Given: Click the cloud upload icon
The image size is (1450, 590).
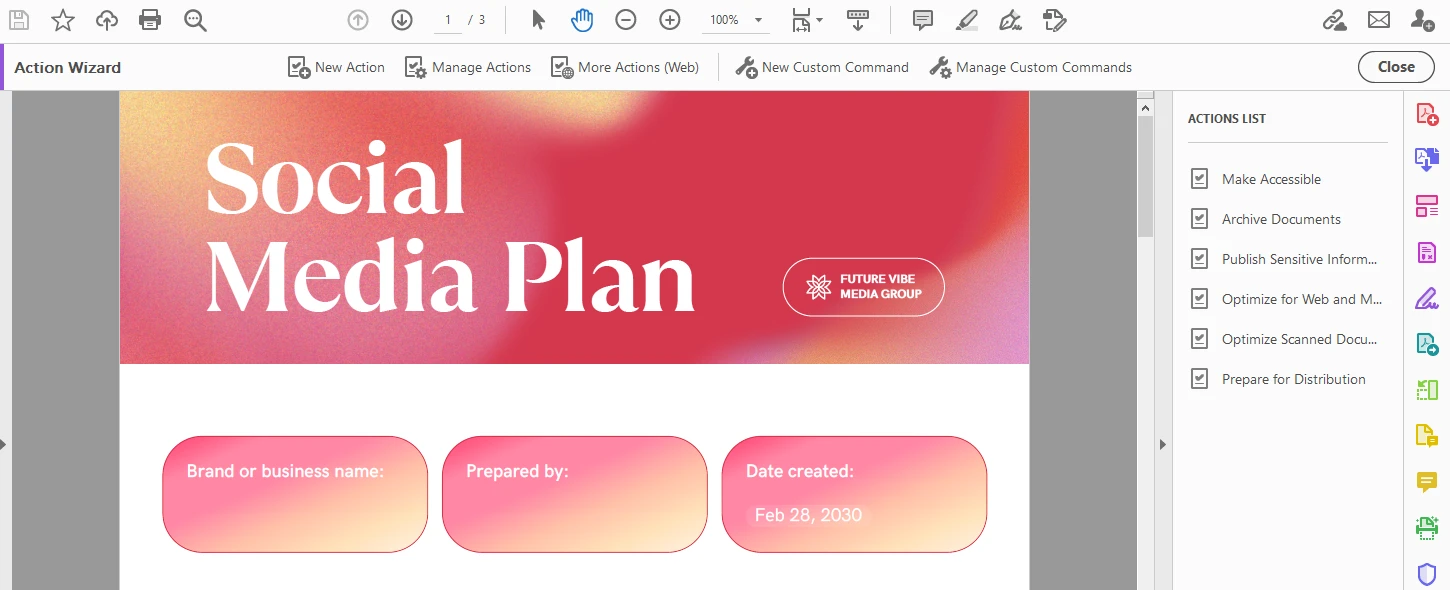Looking at the screenshot, I should point(107,20).
